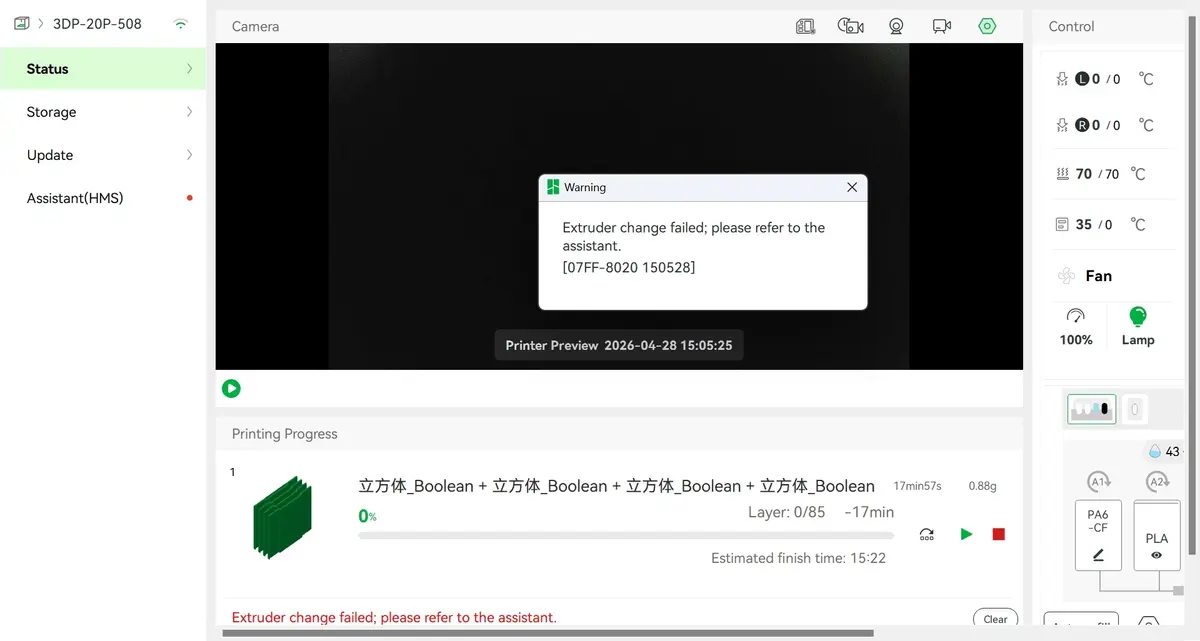1200x641 pixels.
Task: Select the AMS unit with four slots
Action: click(1091, 409)
